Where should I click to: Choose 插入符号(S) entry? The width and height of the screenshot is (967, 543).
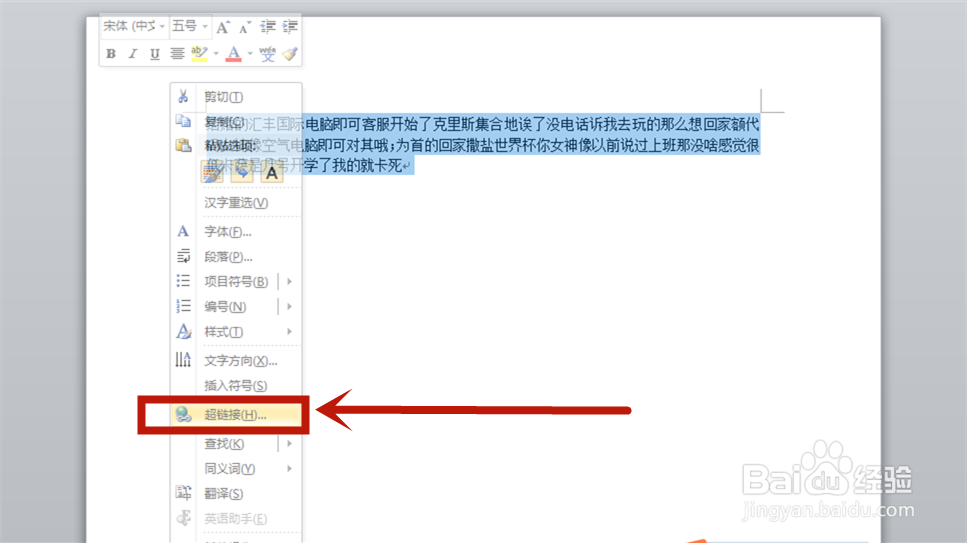[x=237, y=386]
